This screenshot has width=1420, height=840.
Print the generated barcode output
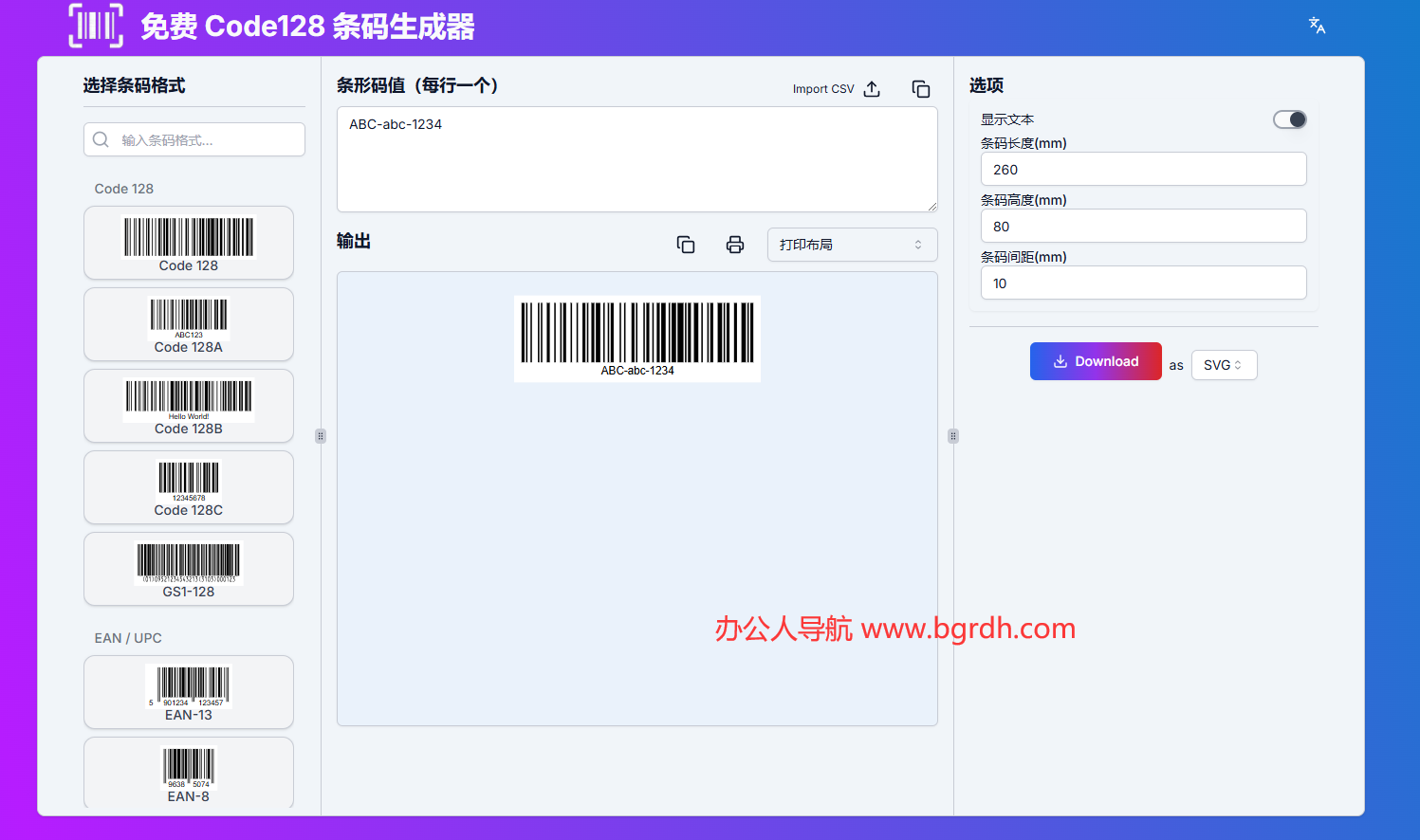click(735, 245)
